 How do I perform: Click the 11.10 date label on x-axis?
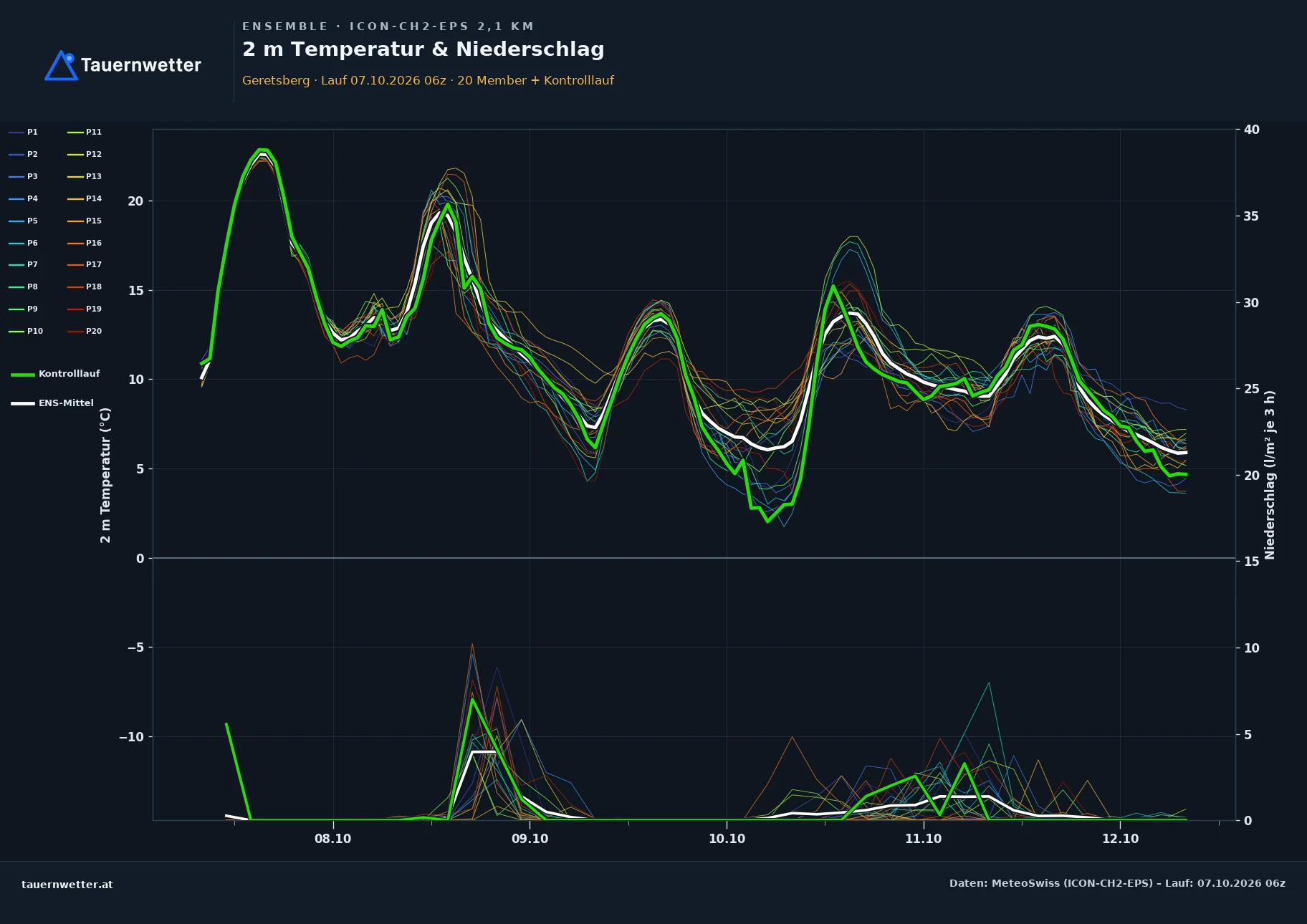(x=923, y=839)
